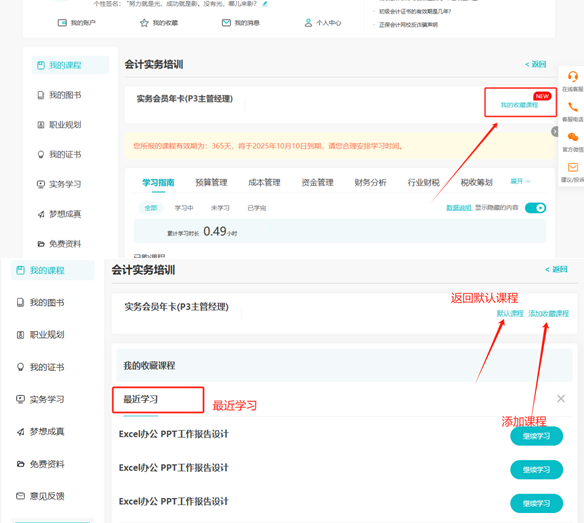The image size is (584, 523).
Task: Switch to the 资金管理 tab
Action: 317,183
